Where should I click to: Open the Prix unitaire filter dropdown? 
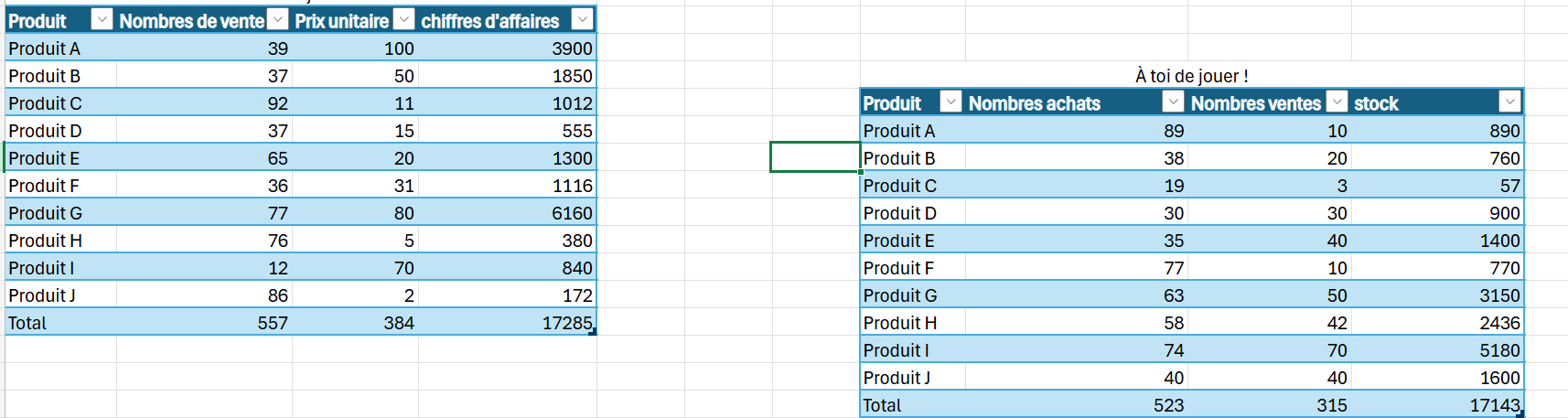[x=403, y=20]
